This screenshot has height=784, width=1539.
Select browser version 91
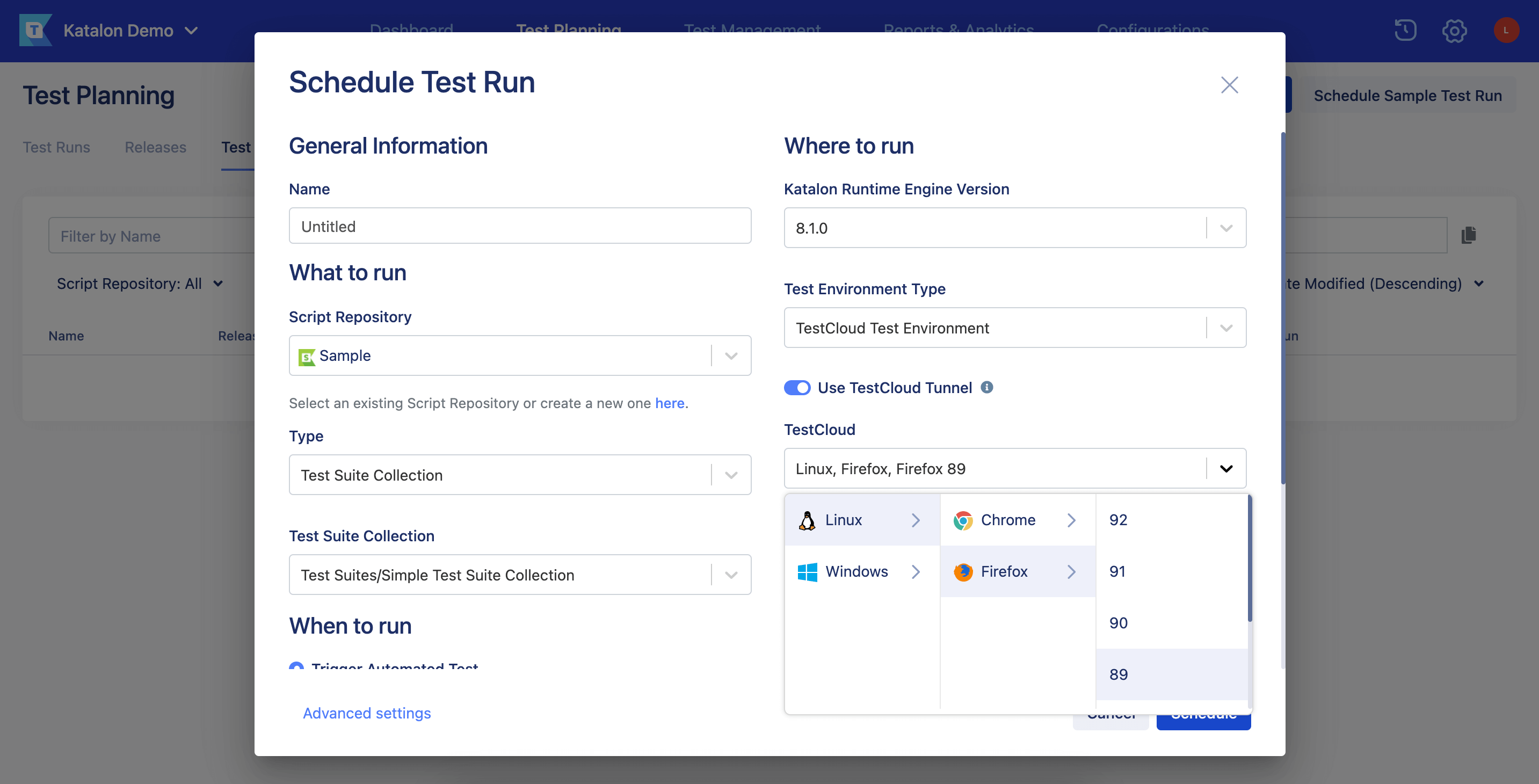[1172, 572]
